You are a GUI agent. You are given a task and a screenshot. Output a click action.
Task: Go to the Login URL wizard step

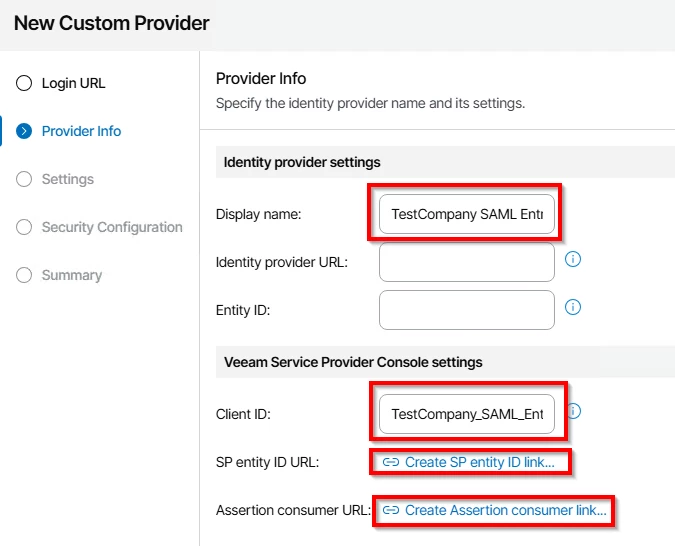click(73, 83)
